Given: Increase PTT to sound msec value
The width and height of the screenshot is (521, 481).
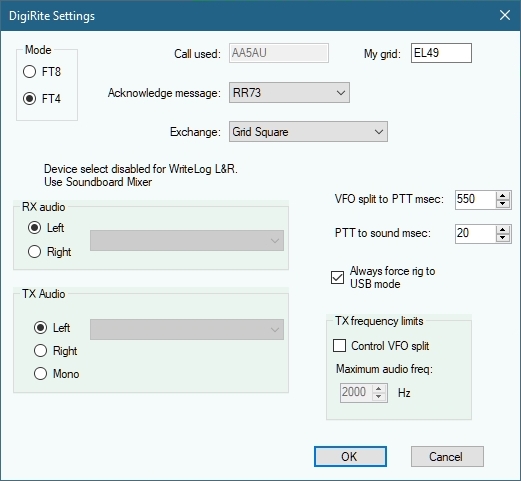Looking at the screenshot, I should coord(503,229).
